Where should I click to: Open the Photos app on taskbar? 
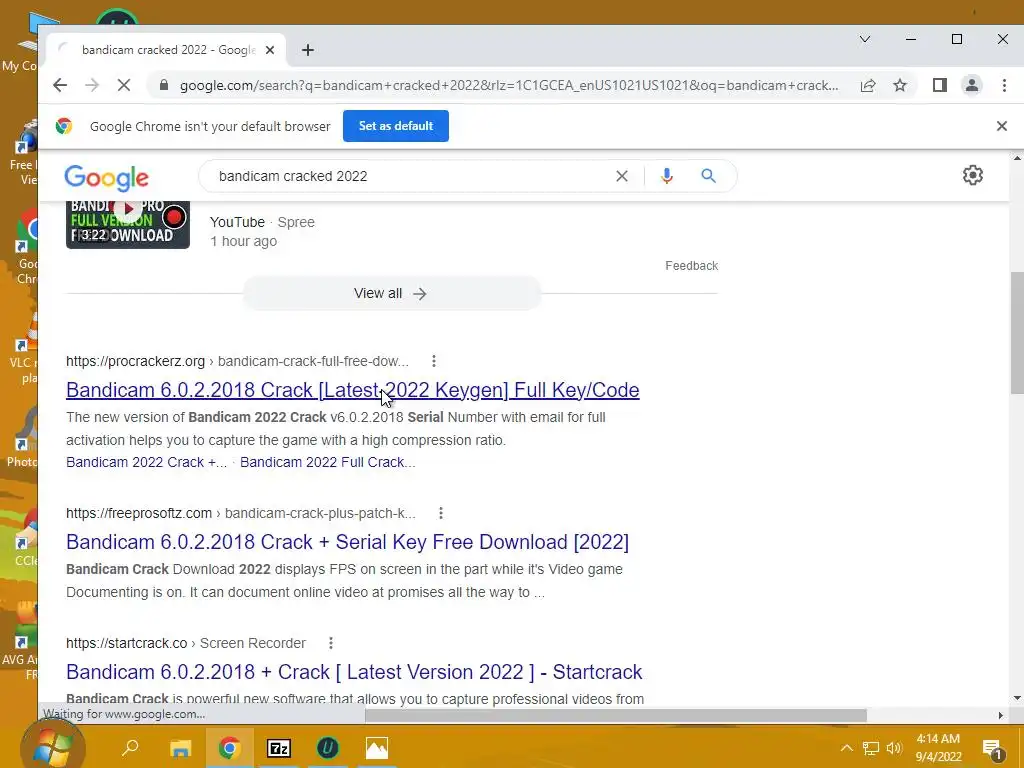click(377, 748)
